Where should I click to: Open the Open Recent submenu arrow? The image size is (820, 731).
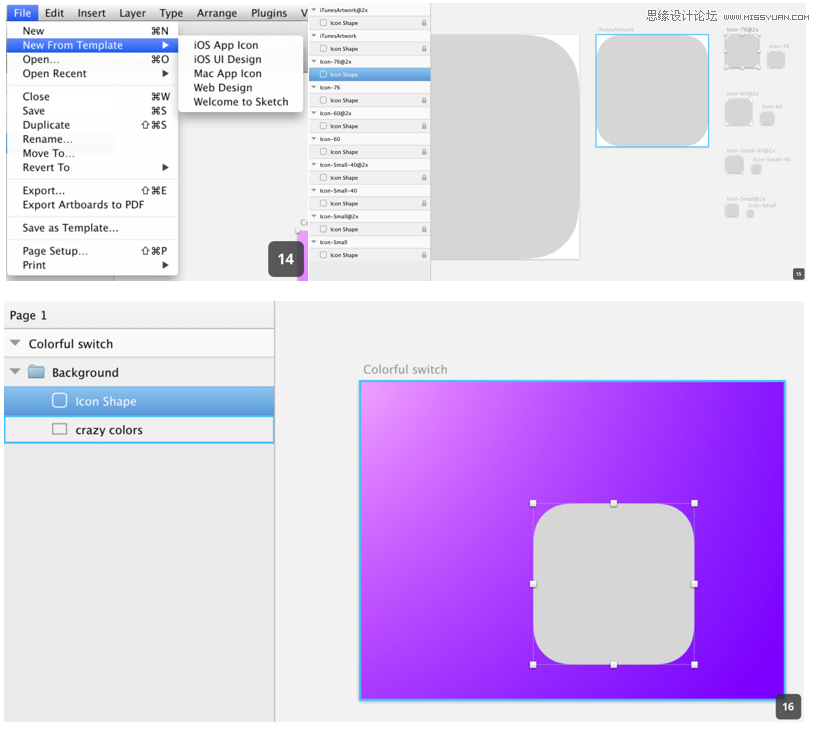click(165, 73)
